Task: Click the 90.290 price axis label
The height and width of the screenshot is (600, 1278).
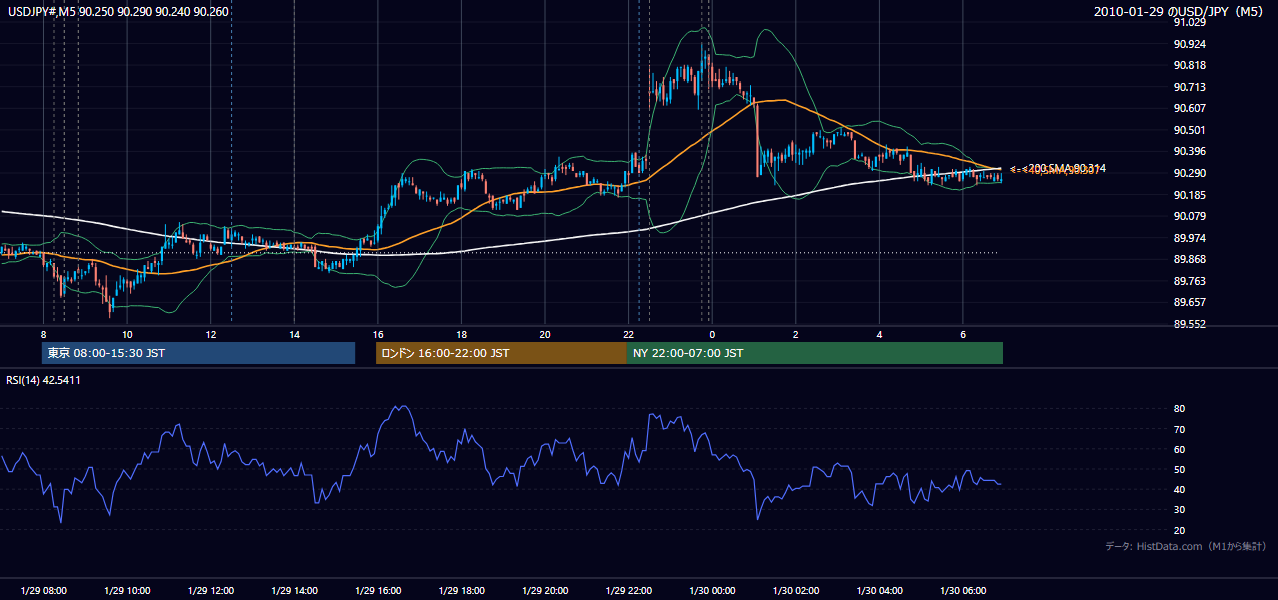Action: [1189, 173]
